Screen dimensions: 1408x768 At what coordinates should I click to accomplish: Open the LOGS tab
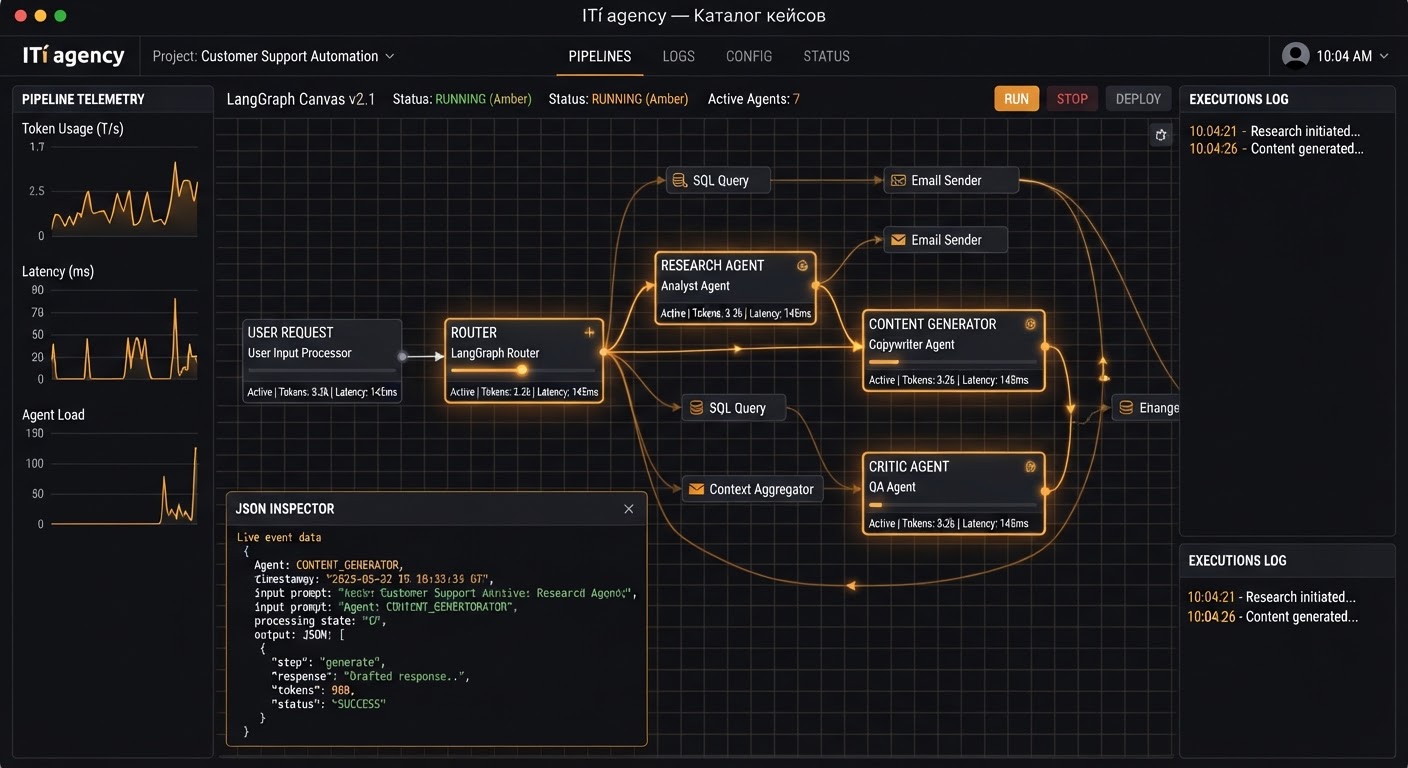tap(678, 57)
